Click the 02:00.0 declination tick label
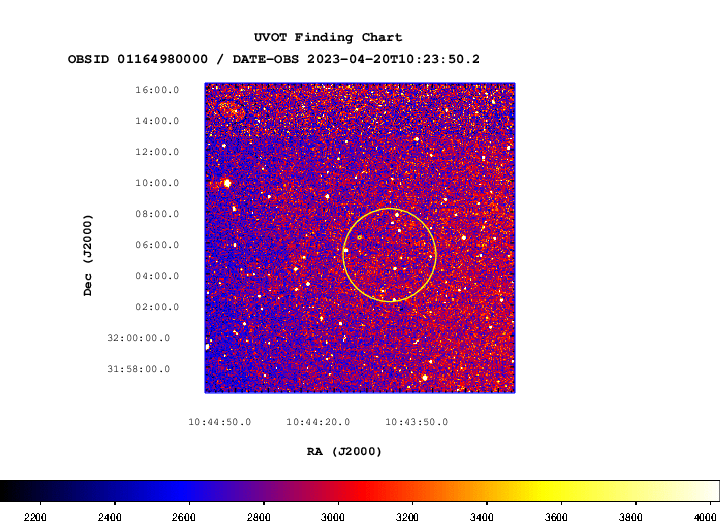Viewport: 720px width, 521px height. tap(157, 307)
